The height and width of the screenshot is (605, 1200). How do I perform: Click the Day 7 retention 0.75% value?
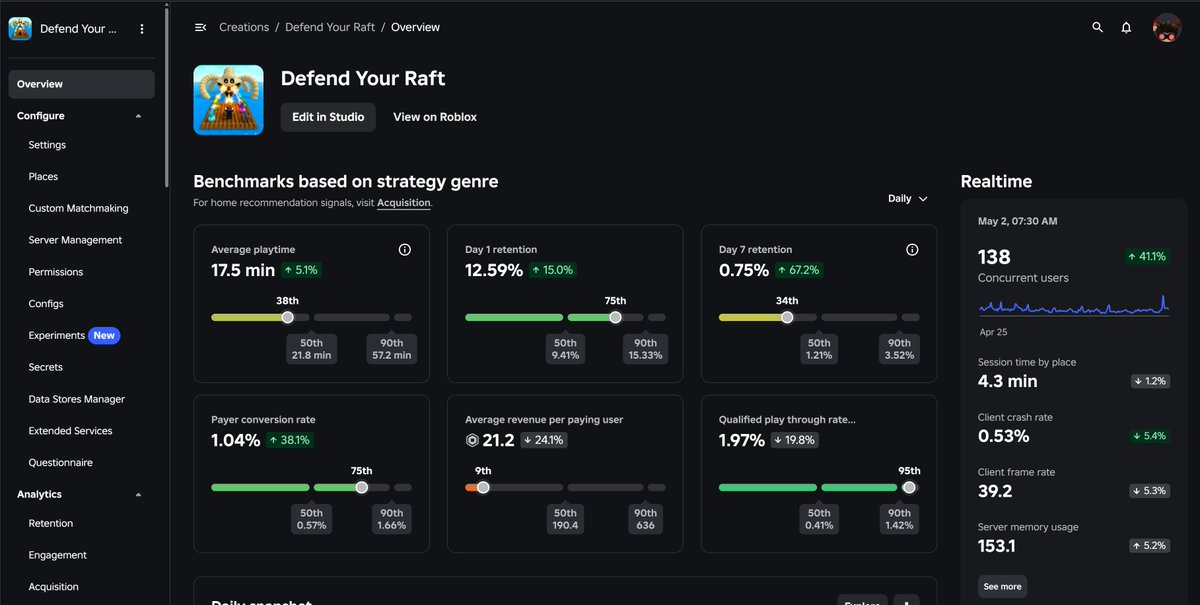pyautogui.click(x=744, y=270)
